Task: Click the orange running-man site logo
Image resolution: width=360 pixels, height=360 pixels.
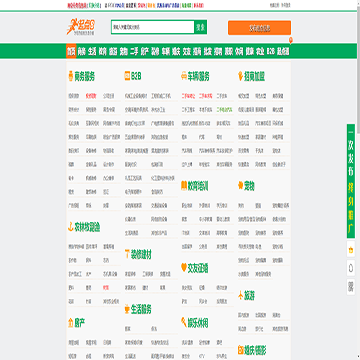Action: pyautogui.click(x=81, y=27)
